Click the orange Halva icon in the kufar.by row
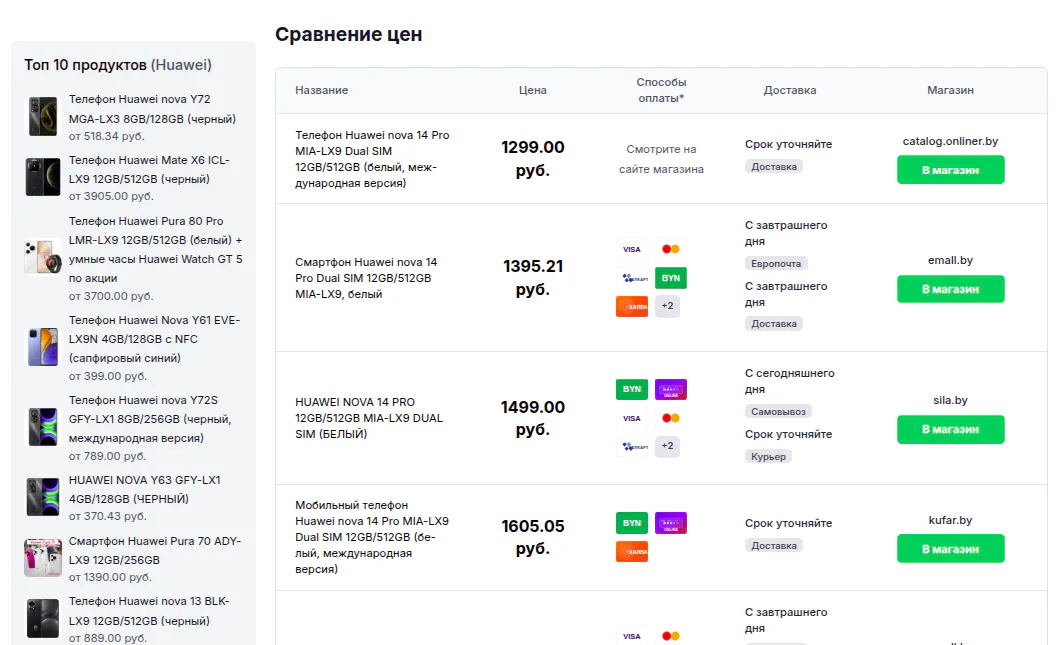 pyautogui.click(x=631, y=552)
